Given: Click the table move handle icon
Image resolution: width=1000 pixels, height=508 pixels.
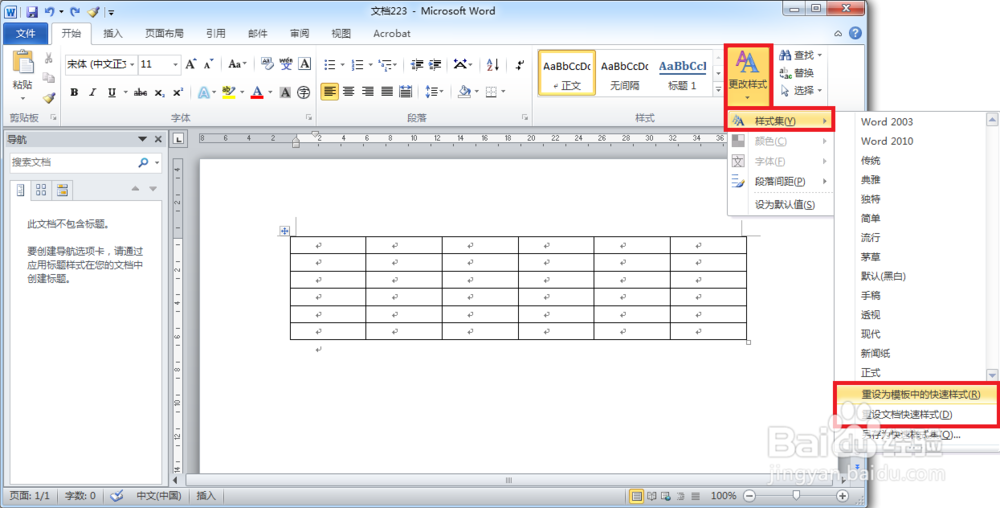Looking at the screenshot, I should tap(284, 231).
